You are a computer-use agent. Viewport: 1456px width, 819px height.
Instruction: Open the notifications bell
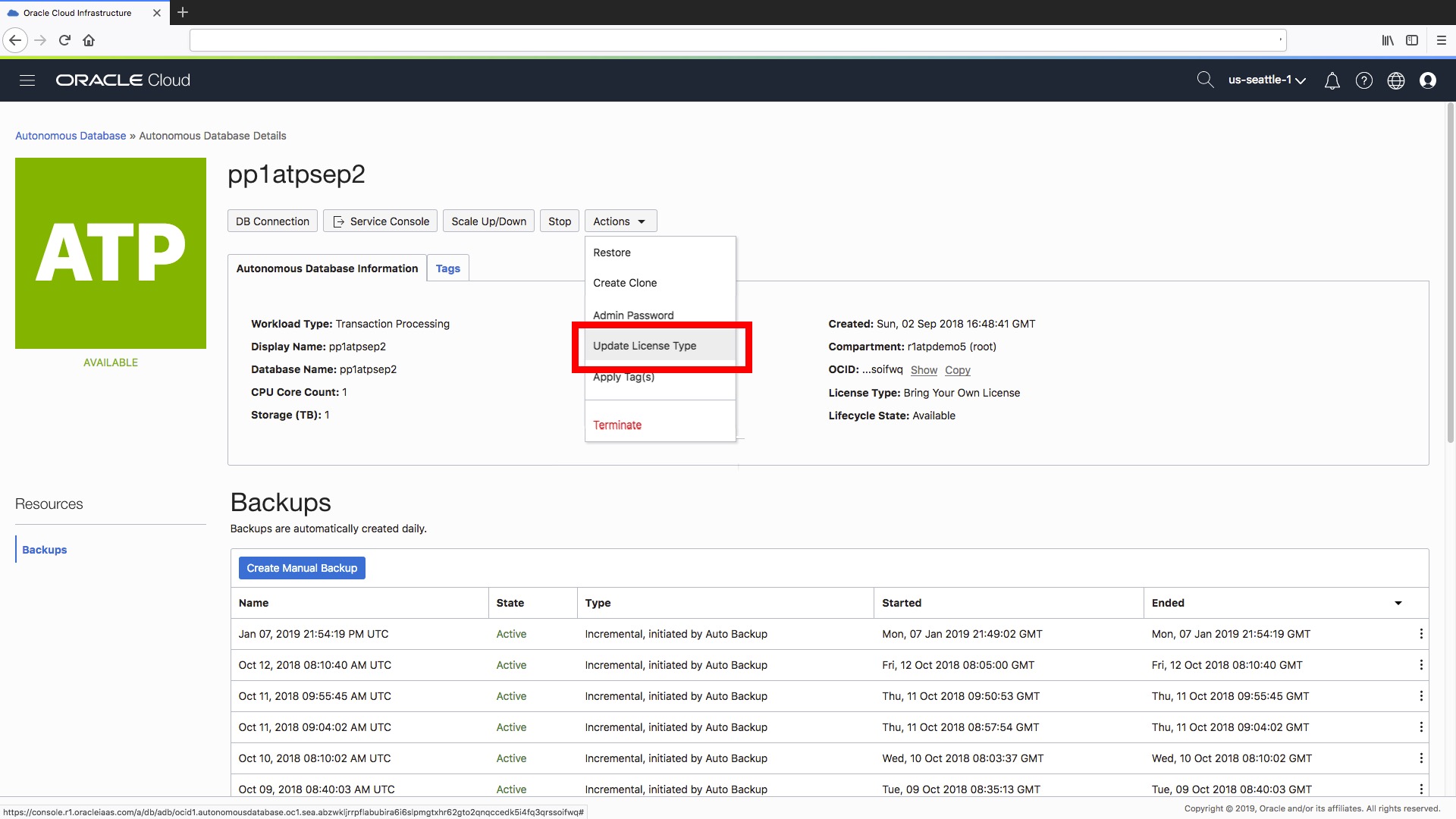pyautogui.click(x=1332, y=80)
